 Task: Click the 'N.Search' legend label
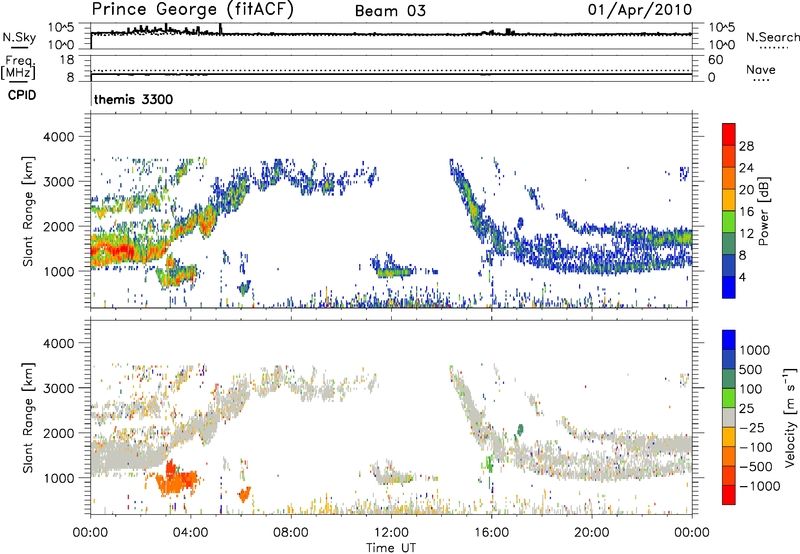point(772,37)
